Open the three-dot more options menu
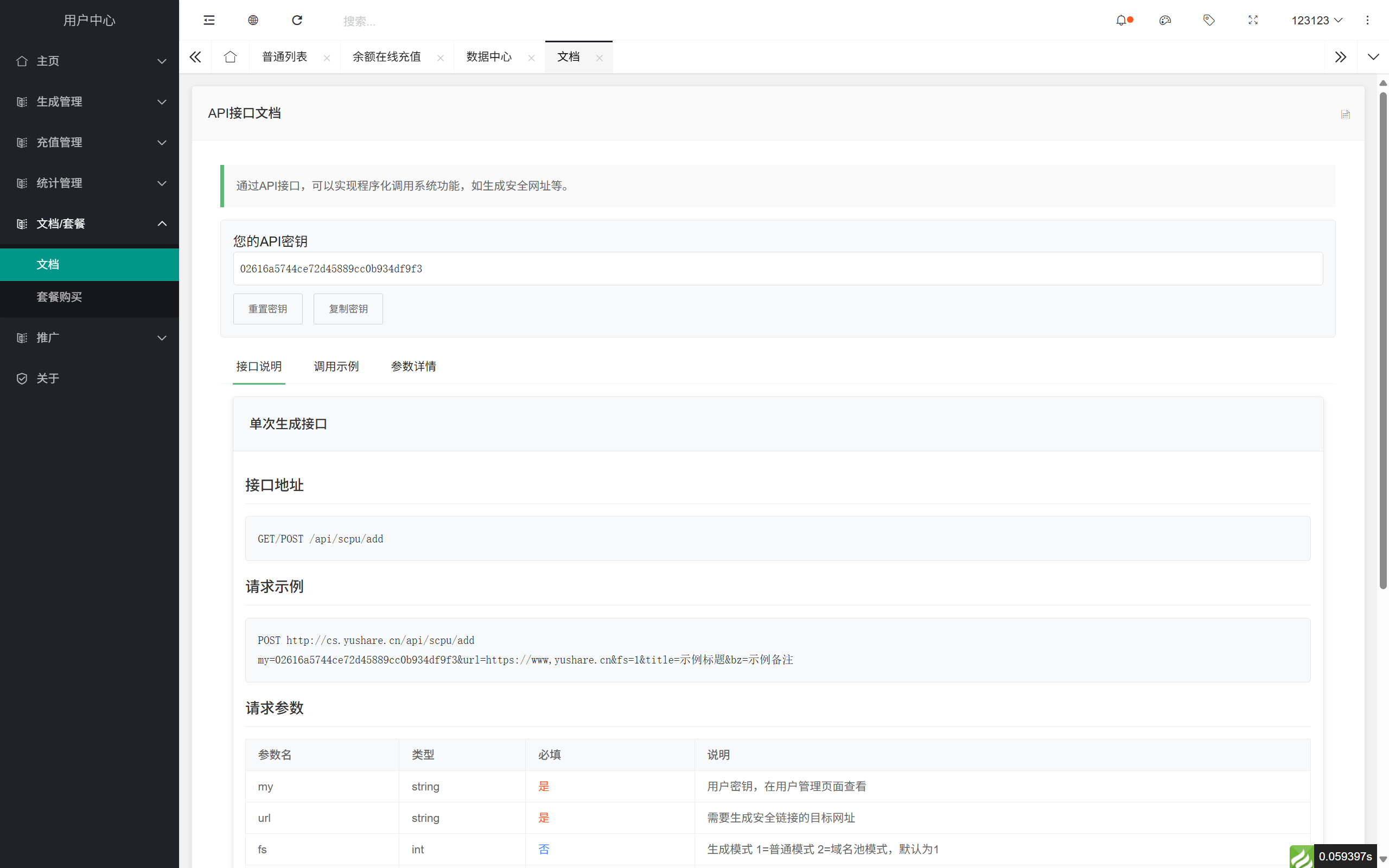 [1368, 20]
